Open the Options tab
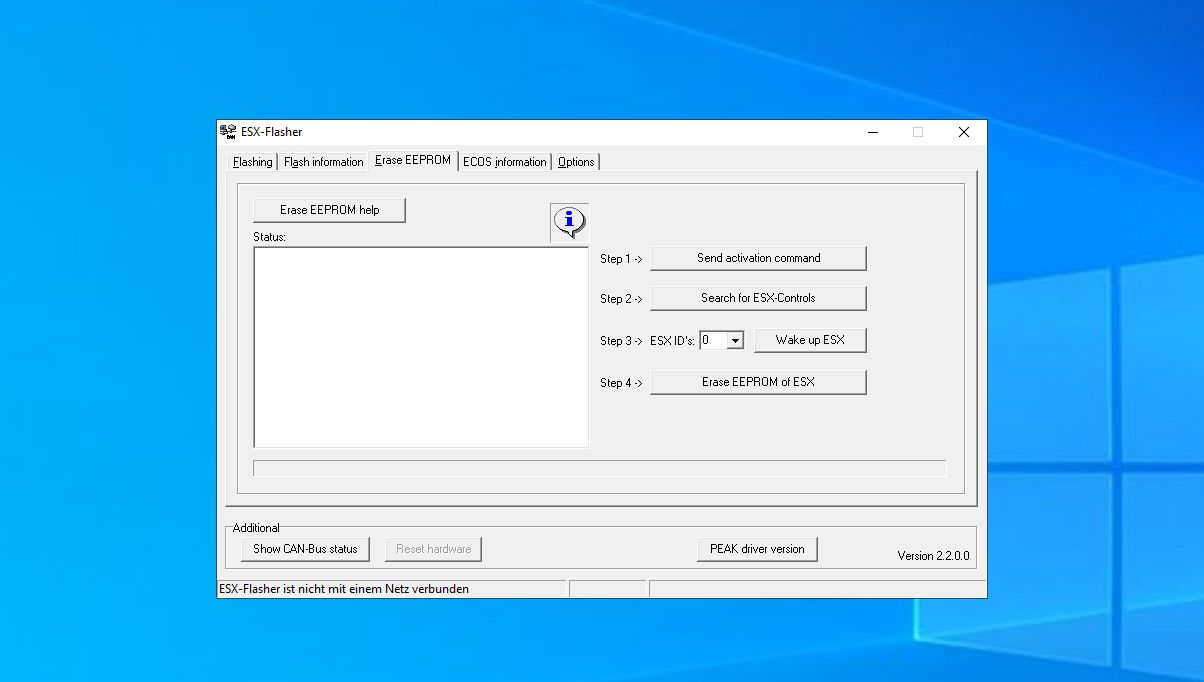 click(x=575, y=161)
